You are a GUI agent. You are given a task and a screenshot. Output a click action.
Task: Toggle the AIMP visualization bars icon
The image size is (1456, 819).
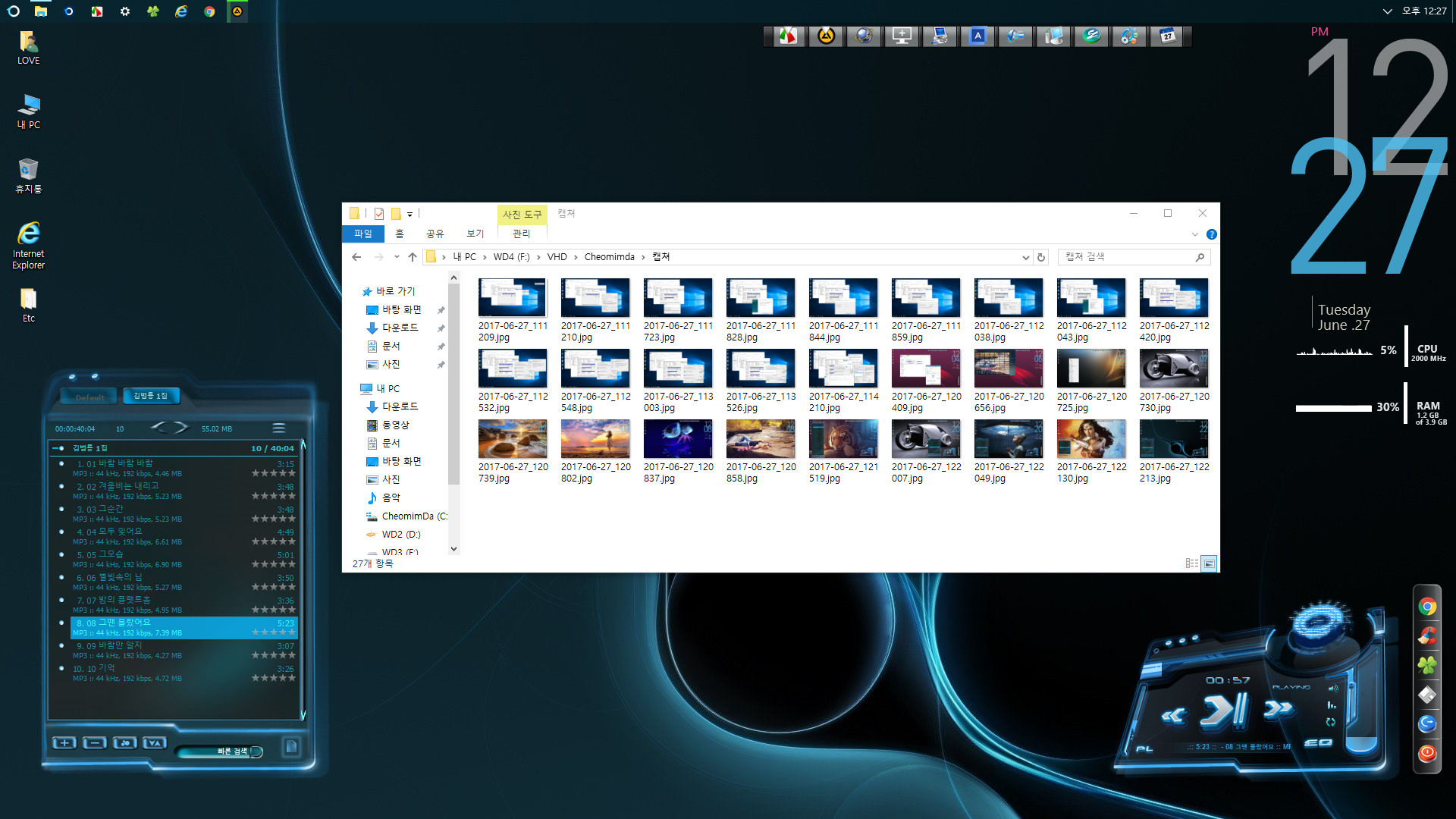pyautogui.click(x=1332, y=705)
